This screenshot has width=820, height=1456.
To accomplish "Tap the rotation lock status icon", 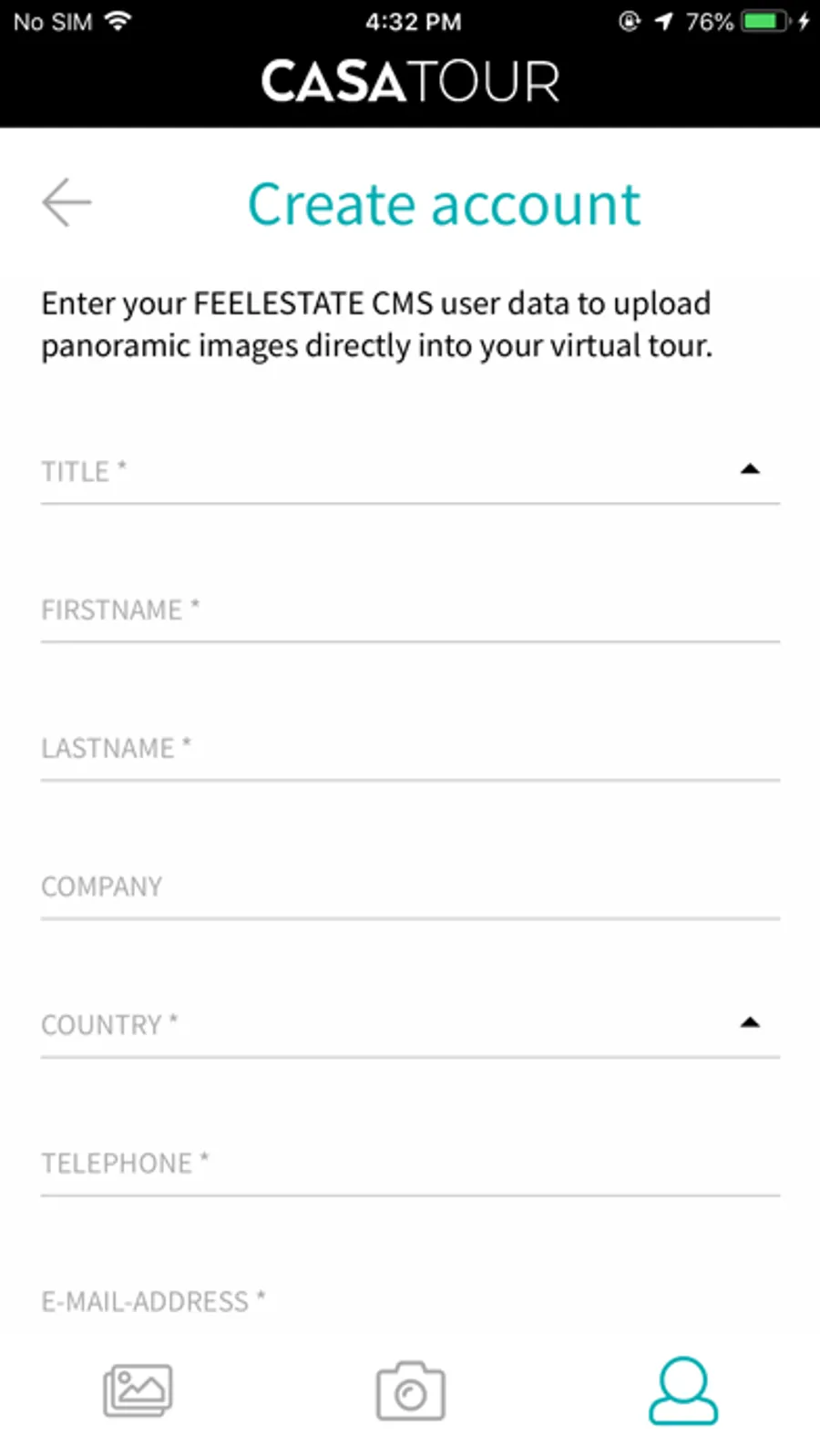I will [629, 21].
